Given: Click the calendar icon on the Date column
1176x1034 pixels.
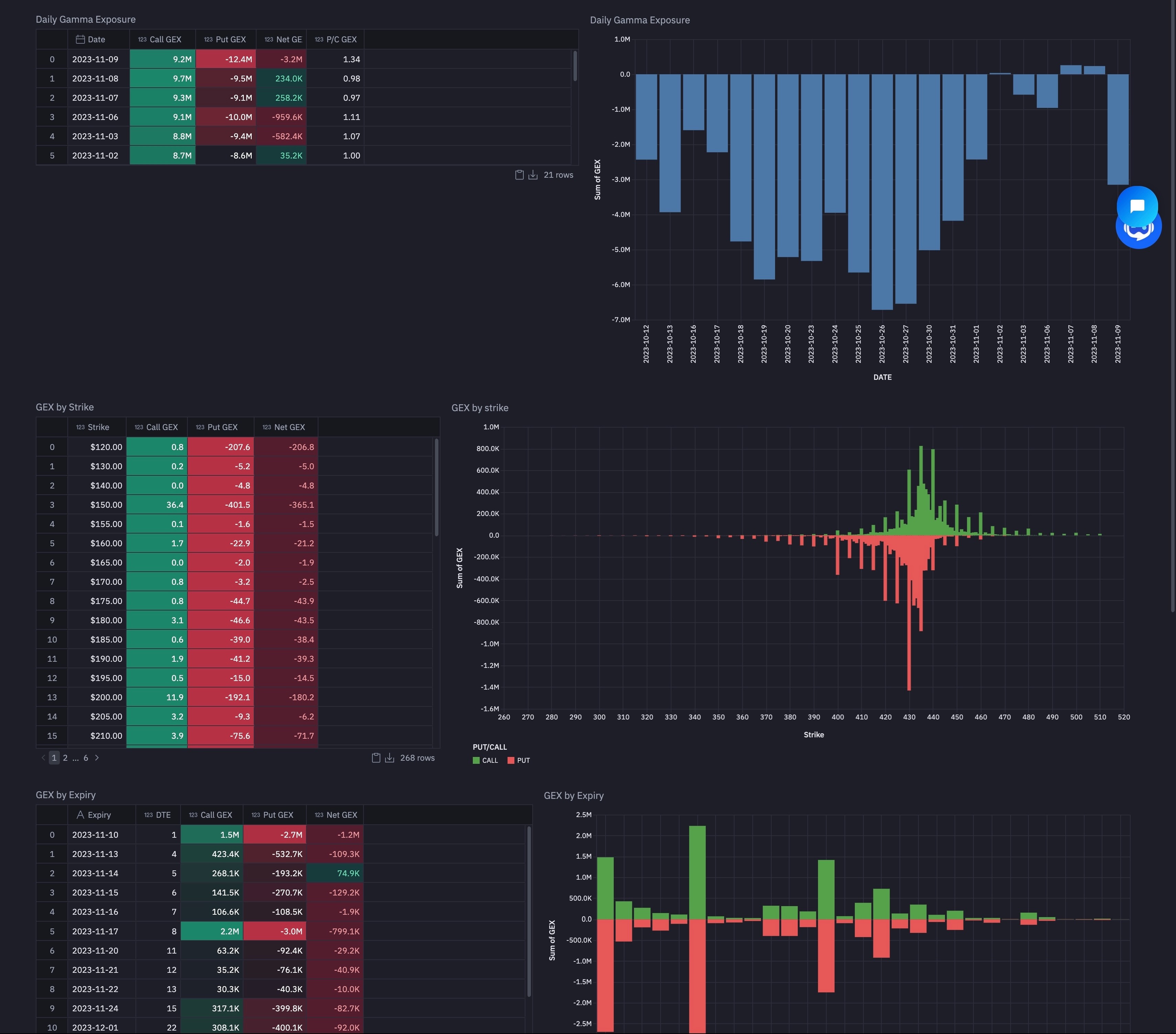Looking at the screenshot, I should point(80,39).
